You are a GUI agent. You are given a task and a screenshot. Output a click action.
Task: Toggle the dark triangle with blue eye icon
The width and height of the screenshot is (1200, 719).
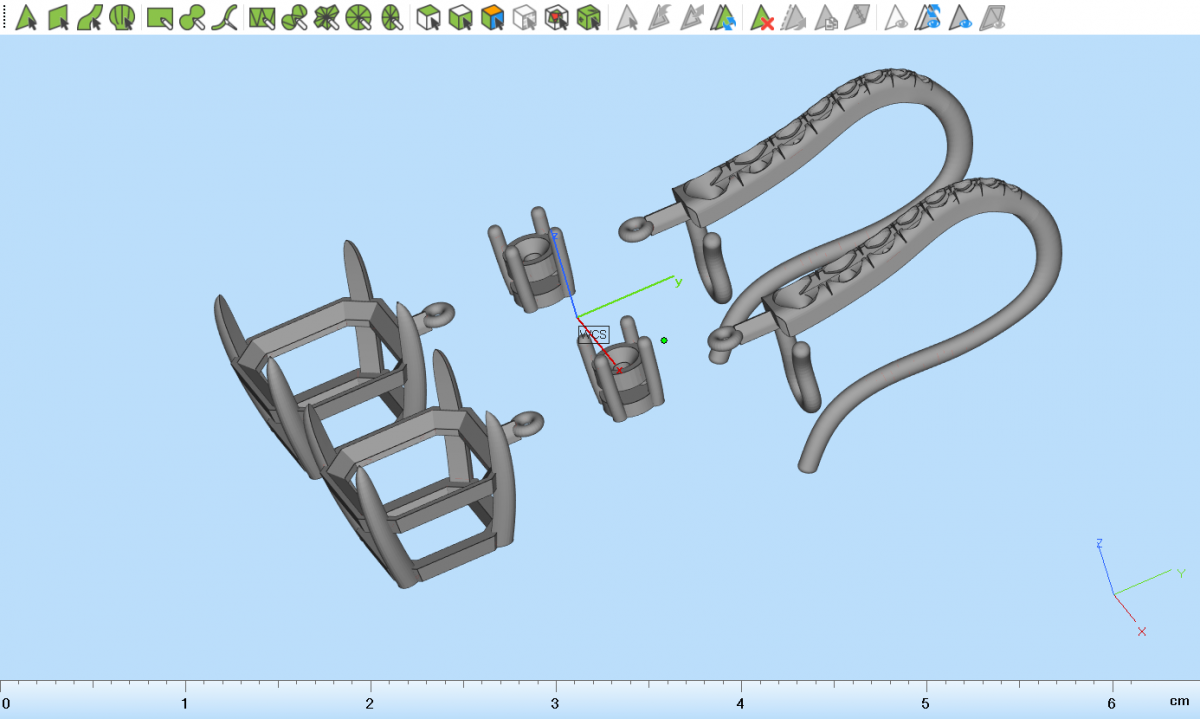(962, 17)
